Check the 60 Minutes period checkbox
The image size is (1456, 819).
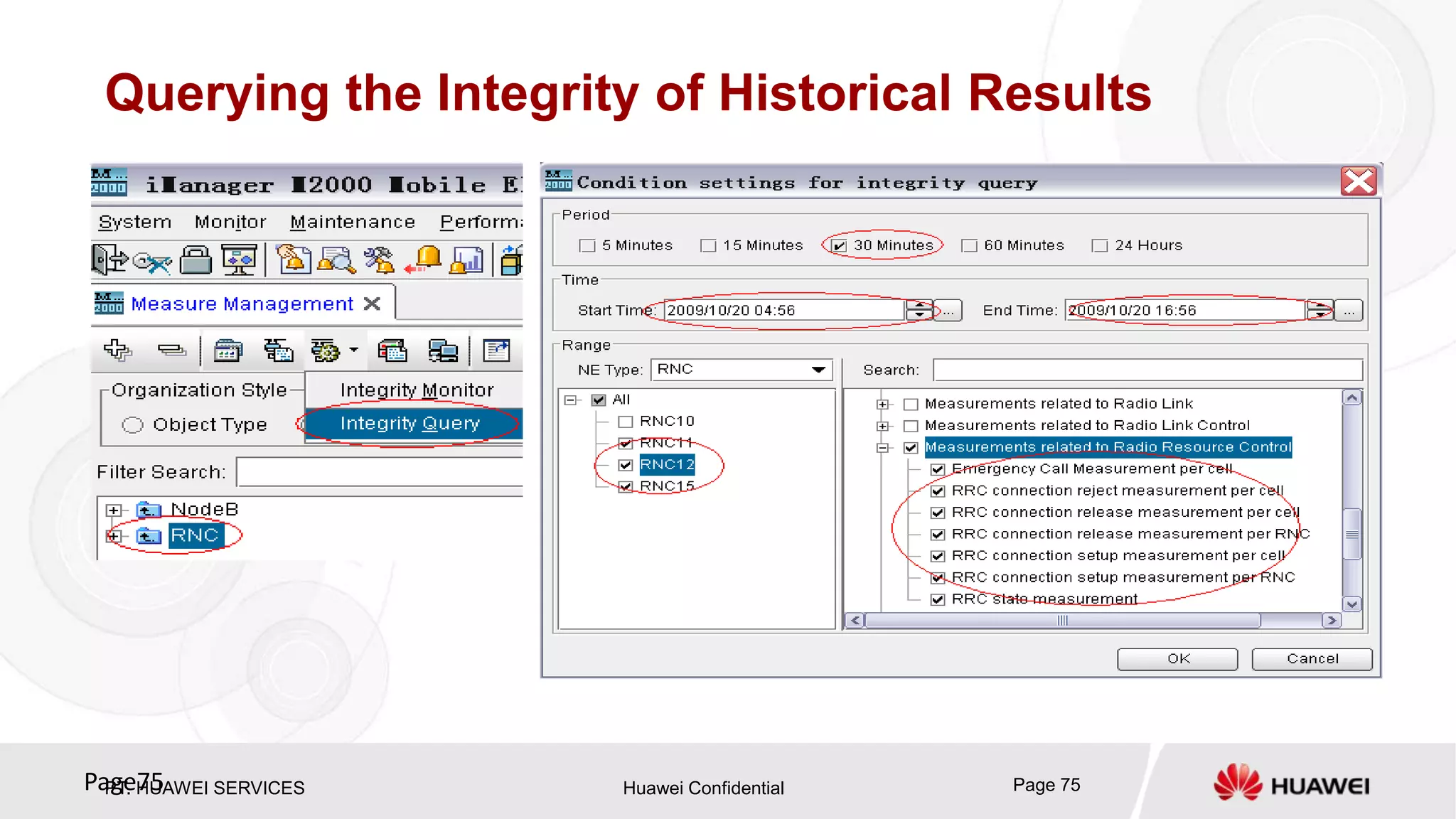pos(969,246)
